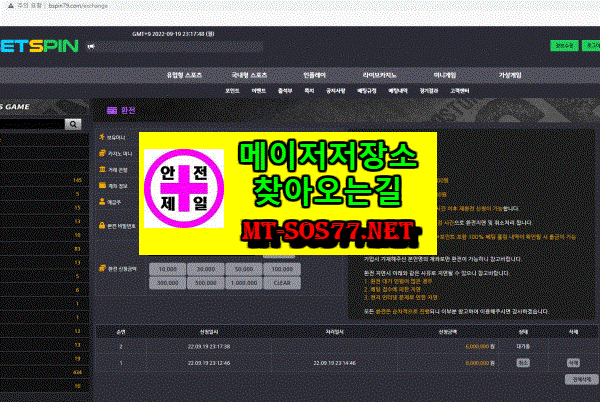Click 22.09.19 23:14:46 processed time
Image resolution: width=600 pixels, height=402 pixels.
pos(334,363)
